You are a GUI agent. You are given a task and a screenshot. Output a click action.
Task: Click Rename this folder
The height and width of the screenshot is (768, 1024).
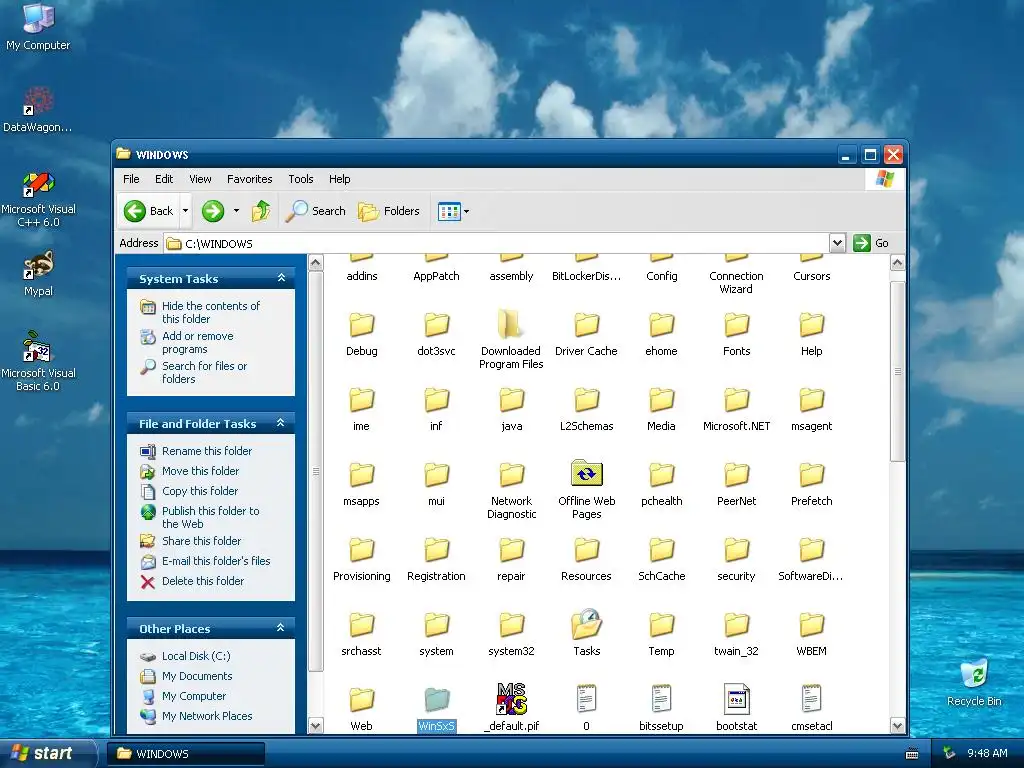[207, 451]
